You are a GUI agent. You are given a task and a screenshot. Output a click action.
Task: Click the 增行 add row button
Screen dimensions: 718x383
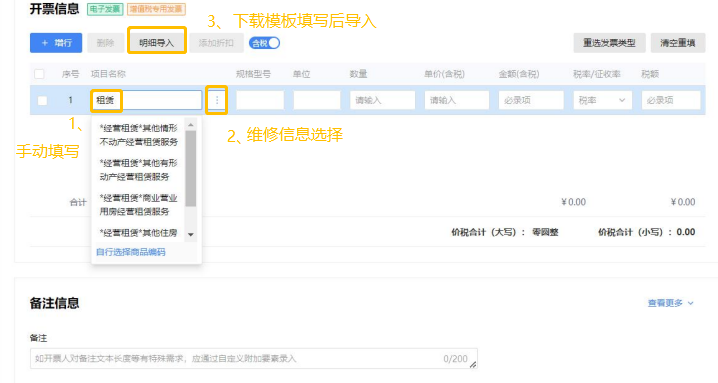56,43
